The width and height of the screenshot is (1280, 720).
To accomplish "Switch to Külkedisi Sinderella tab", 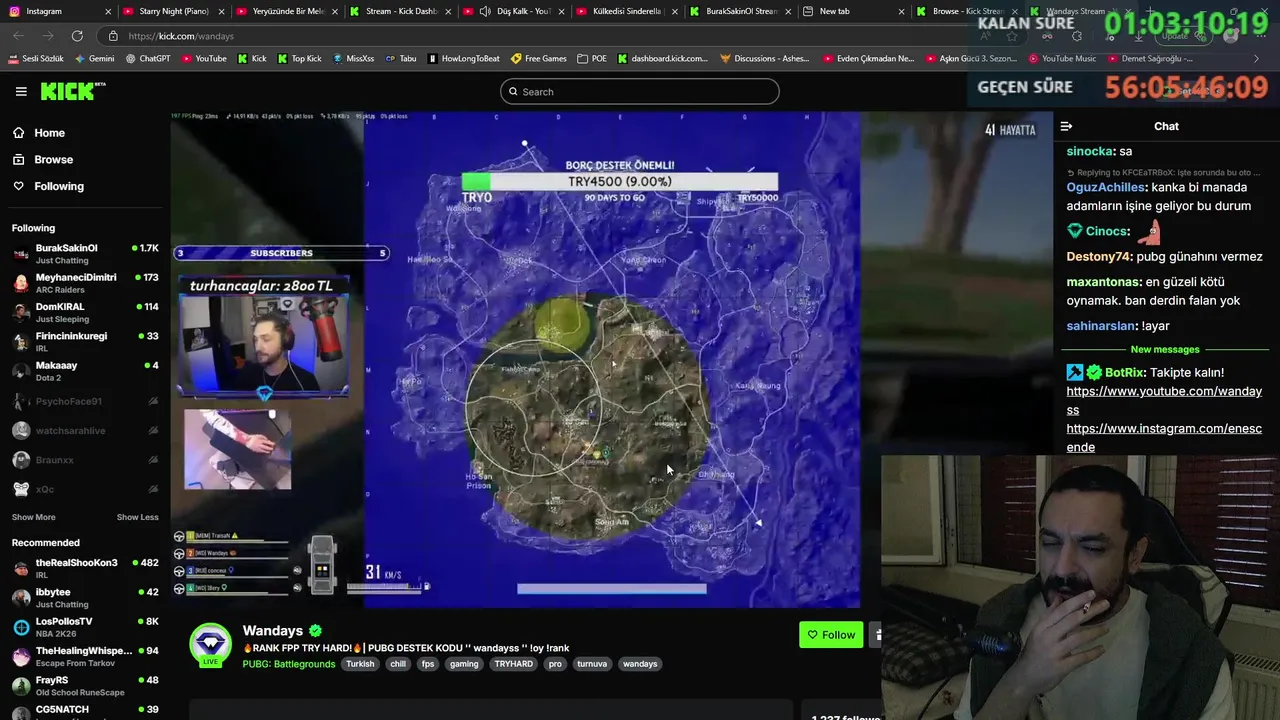I will click(x=626, y=11).
